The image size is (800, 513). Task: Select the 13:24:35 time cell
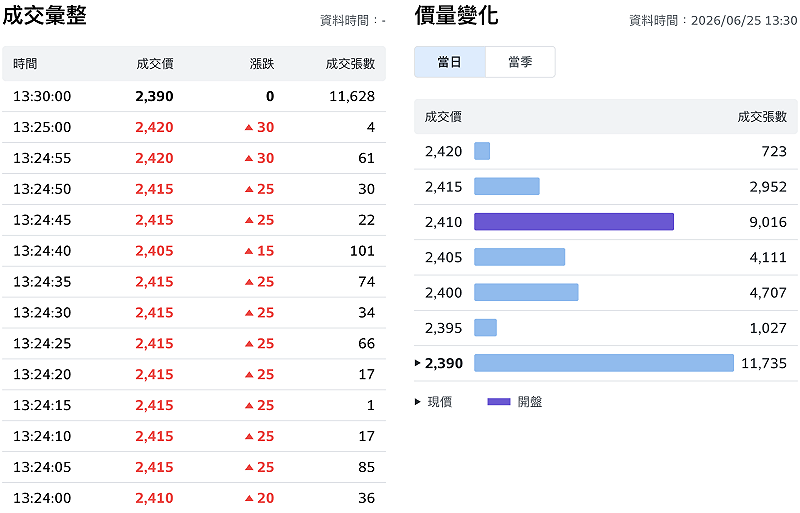tap(42, 282)
